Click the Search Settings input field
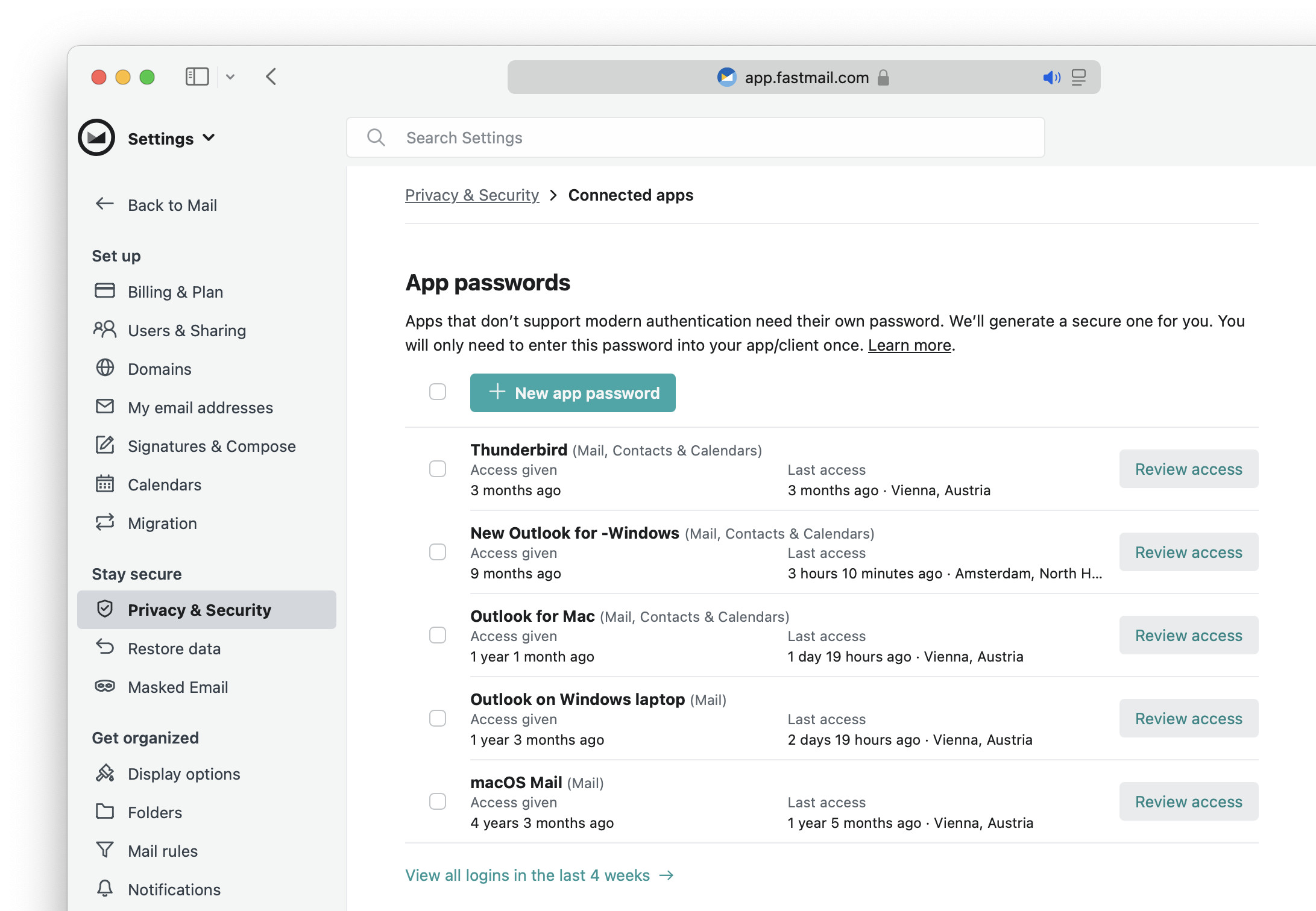The width and height of the screenshot is (1316, 911). click(696, 137)
